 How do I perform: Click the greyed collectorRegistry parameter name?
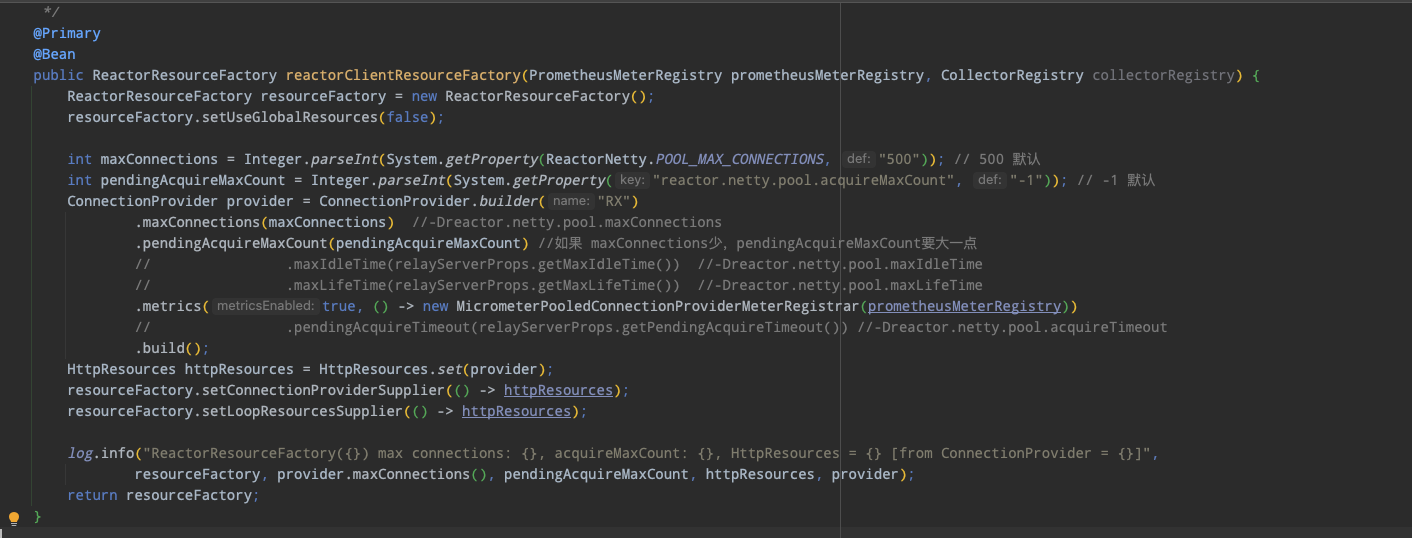point(1164,75)
